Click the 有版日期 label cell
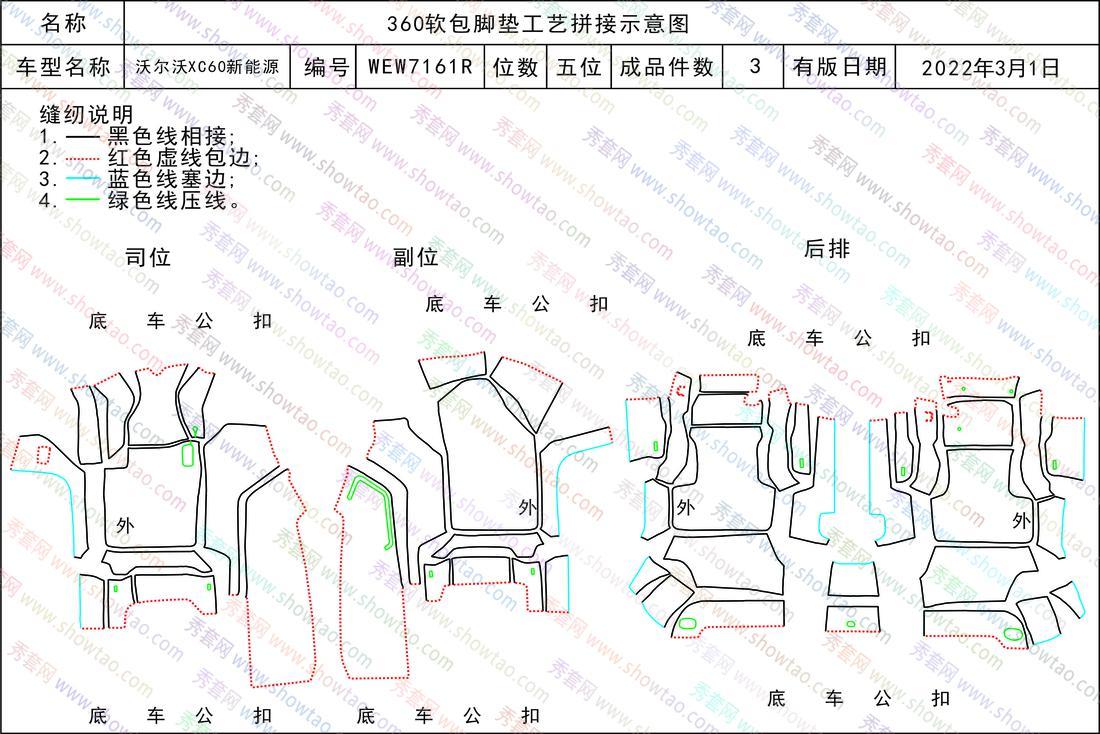Screen dimensions: 1100x734 tap(840, 67)
